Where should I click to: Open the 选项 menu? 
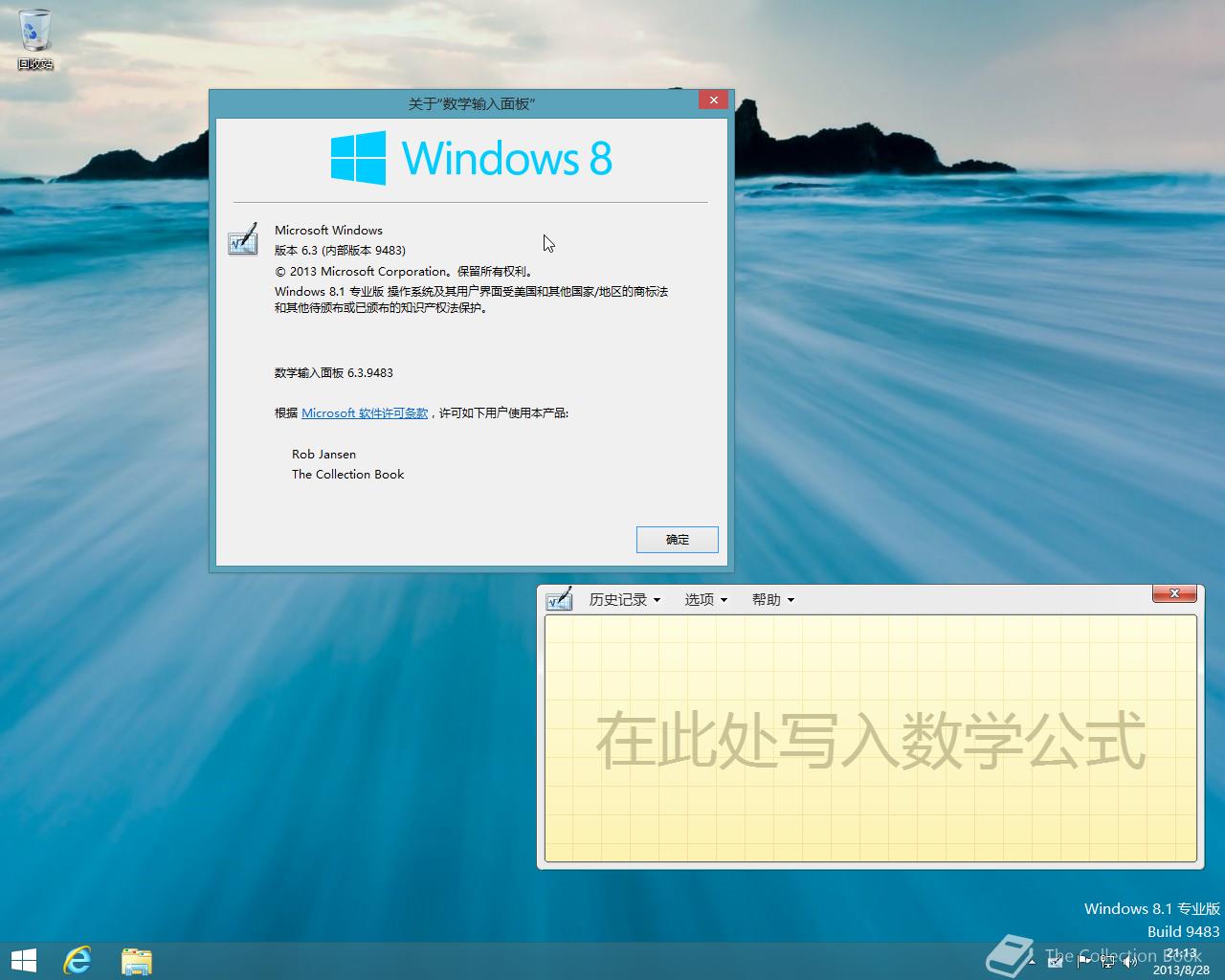pyautogui.click(x=706, y=599)
